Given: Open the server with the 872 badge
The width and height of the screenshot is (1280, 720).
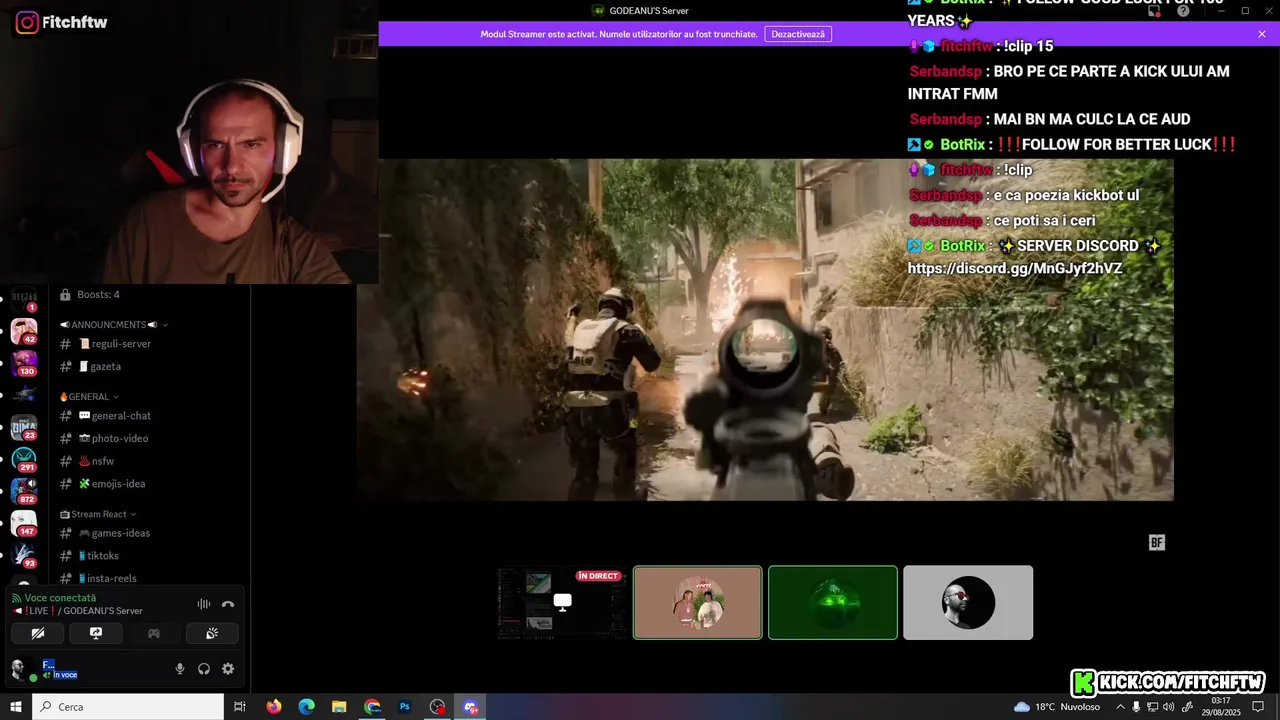Looking at the screenshot, I should pyautogui.click(x=24, y=491).
